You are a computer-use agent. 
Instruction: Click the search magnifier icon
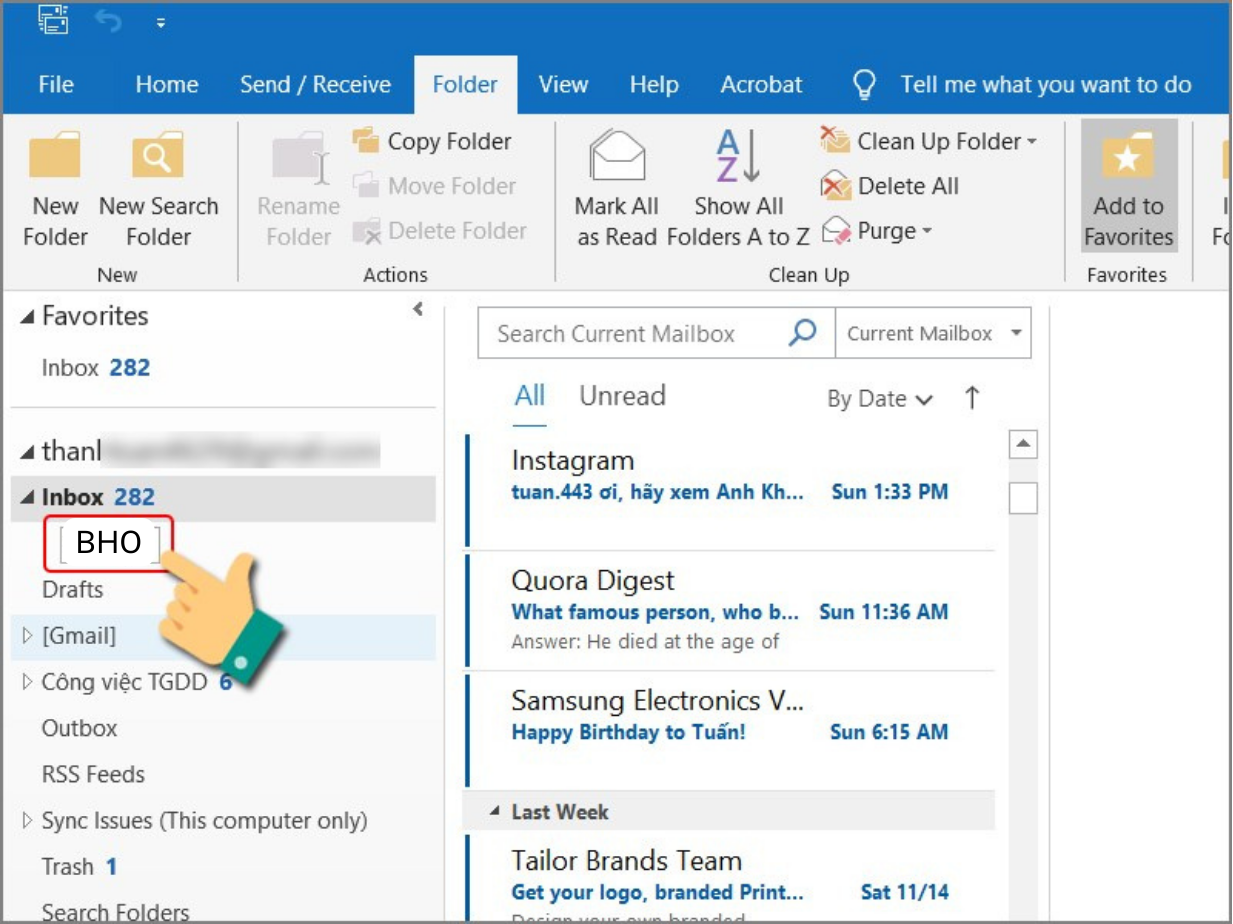pyautogui.click(x=802, y=333)
